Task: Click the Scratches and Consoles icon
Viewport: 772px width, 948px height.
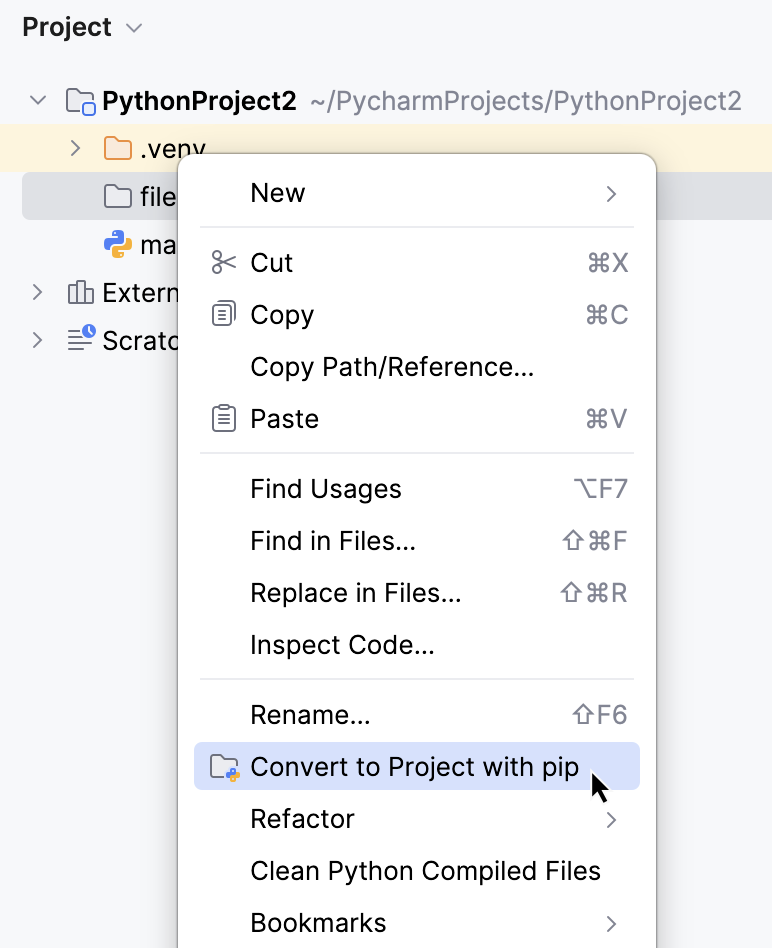Action: (81, 338)
